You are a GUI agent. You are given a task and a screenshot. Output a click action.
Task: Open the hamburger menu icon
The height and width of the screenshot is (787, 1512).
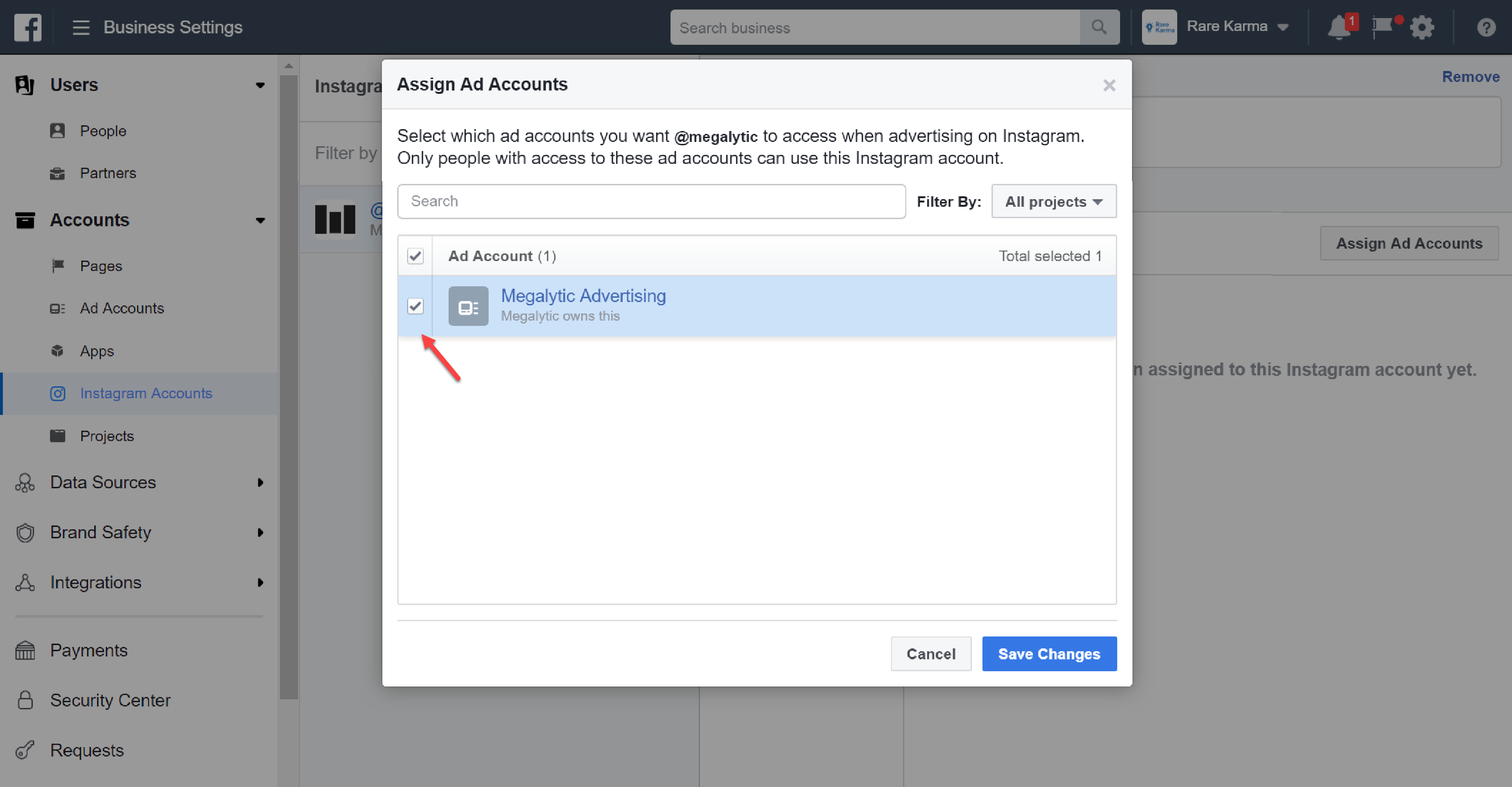click(x=81, y=28)
